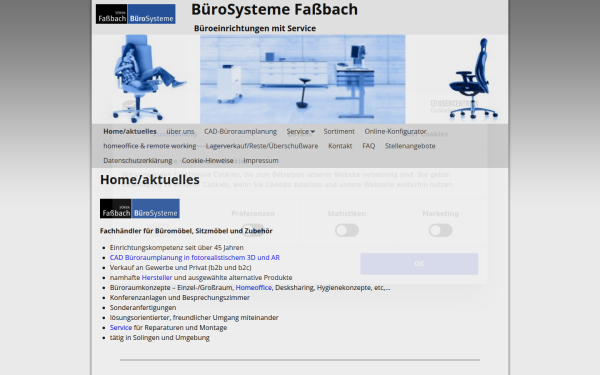Screen dimensions: 600x375
Task: Open Lagerverkauf/Reste/Überschußware menu item
Action: point(262,146)
